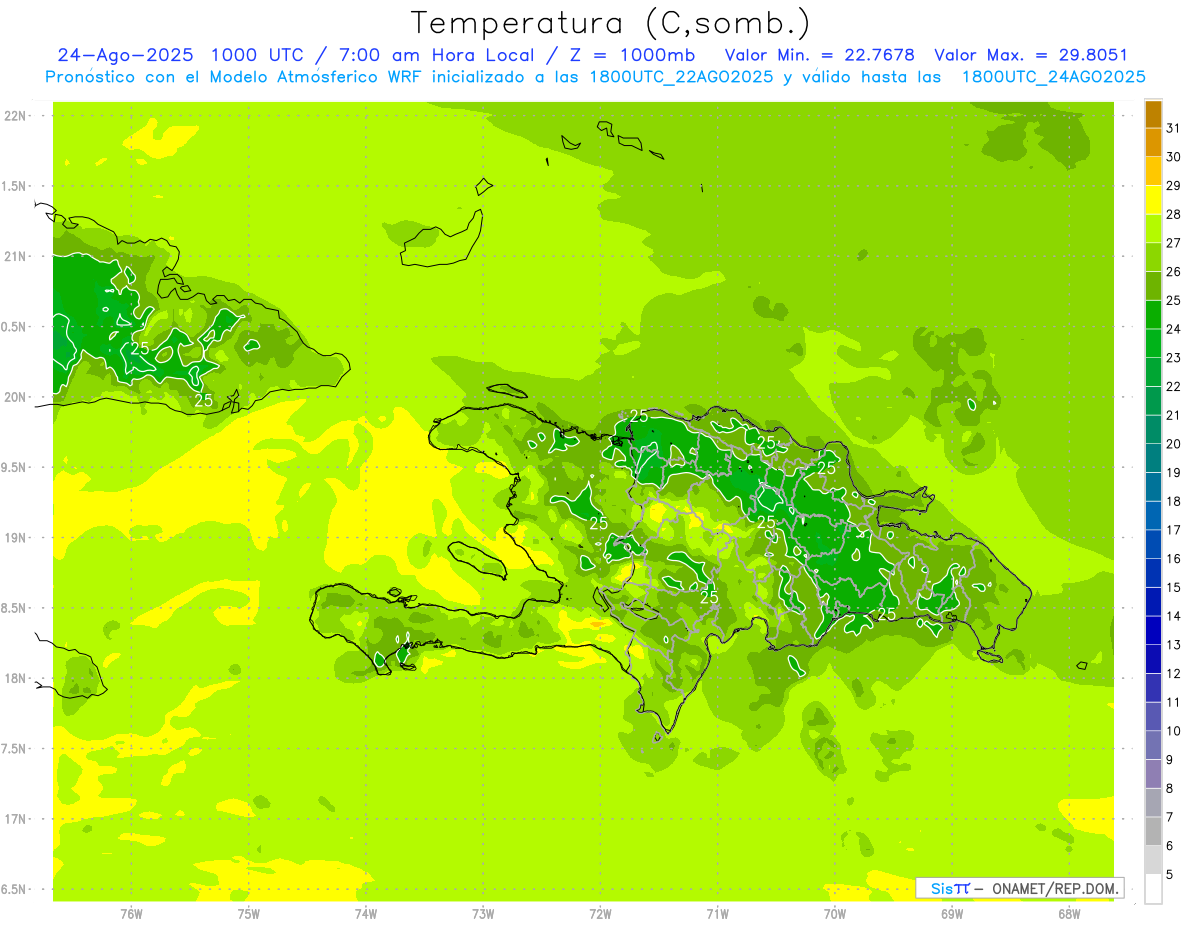Click the '74W' longitude label
Image resolution: width=1200 pixels, height=927 pixels.
[x=366, y=914]
